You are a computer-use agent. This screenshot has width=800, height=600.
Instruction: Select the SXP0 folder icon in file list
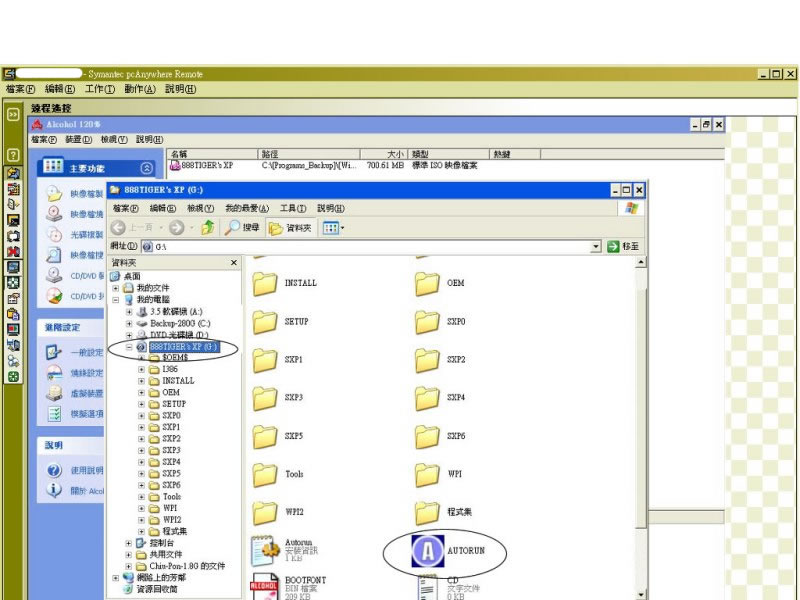pyautogui.click(x=427, y=322)
